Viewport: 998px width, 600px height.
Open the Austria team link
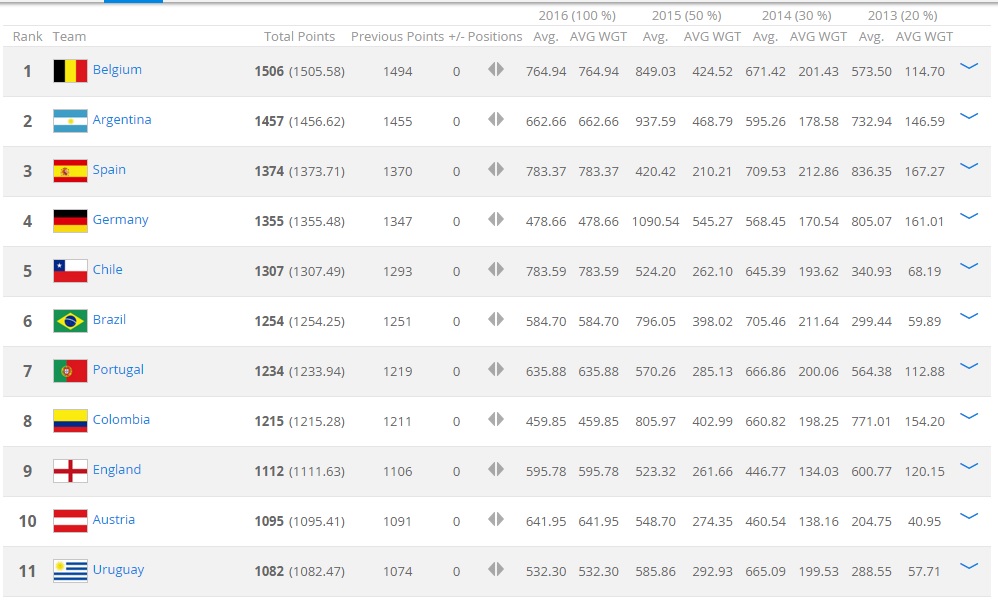point(114,519)
